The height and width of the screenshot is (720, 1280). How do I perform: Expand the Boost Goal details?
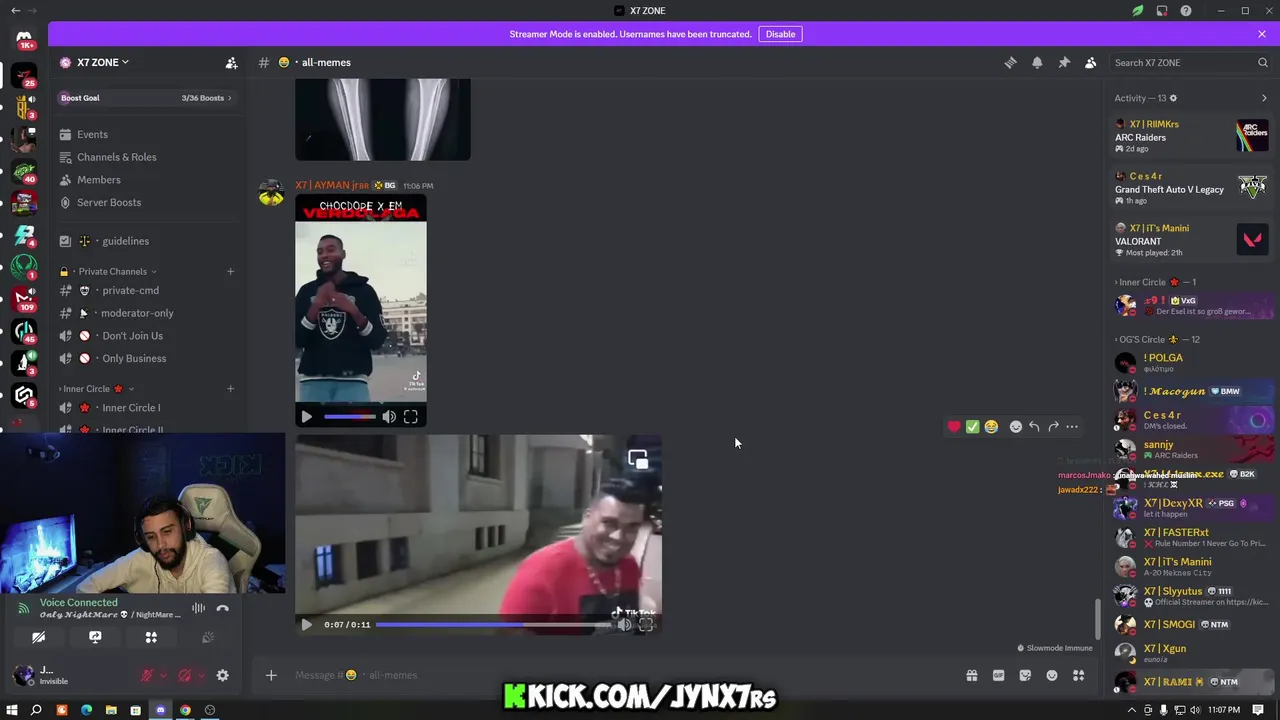click(146, 98)
